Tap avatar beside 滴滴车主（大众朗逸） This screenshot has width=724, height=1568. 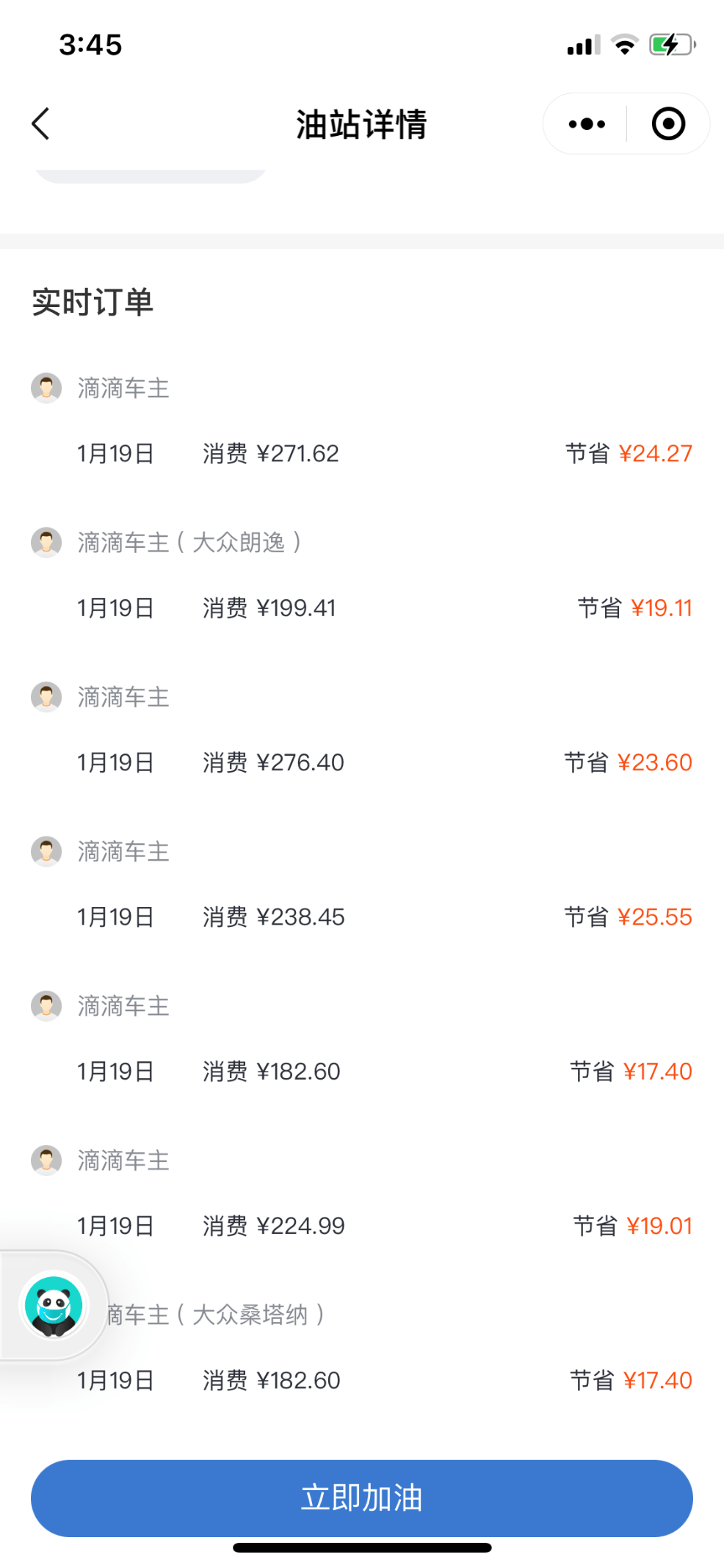(46, 542)
